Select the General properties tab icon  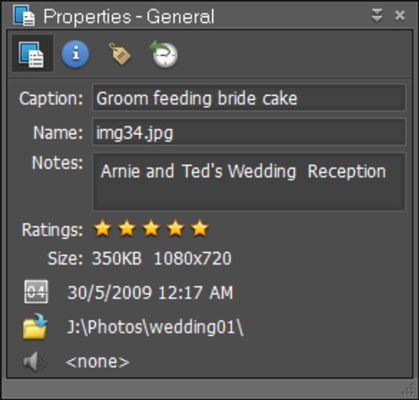tap(32, 53)
